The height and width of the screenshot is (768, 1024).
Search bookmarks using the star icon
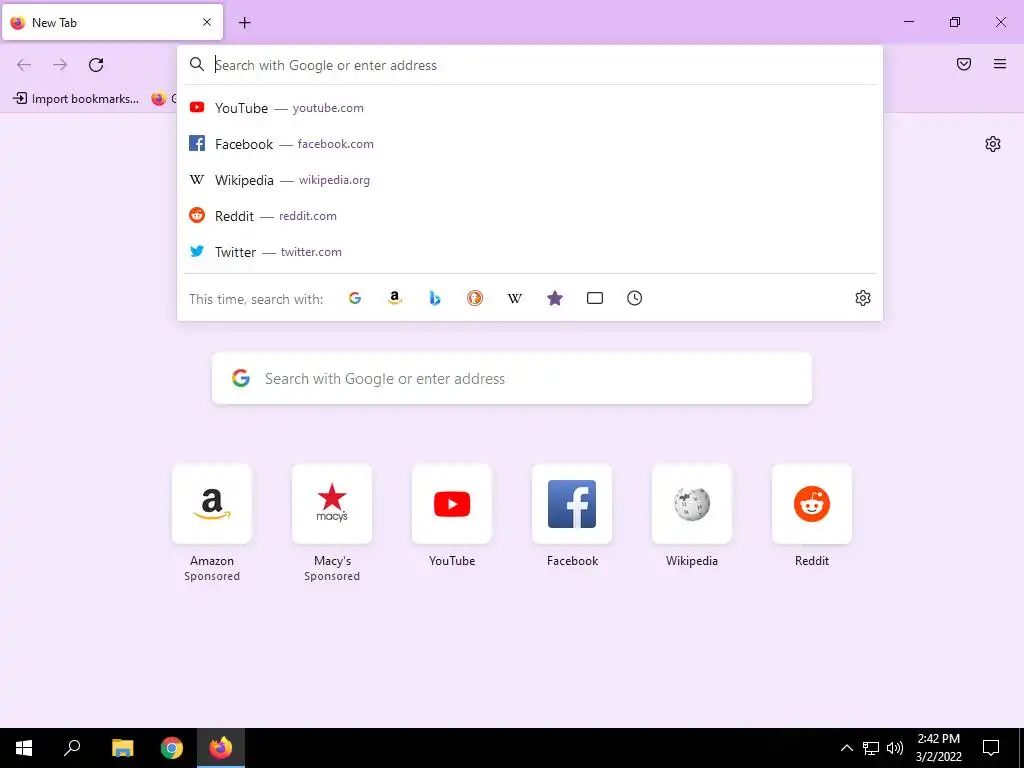pos(554,298)
